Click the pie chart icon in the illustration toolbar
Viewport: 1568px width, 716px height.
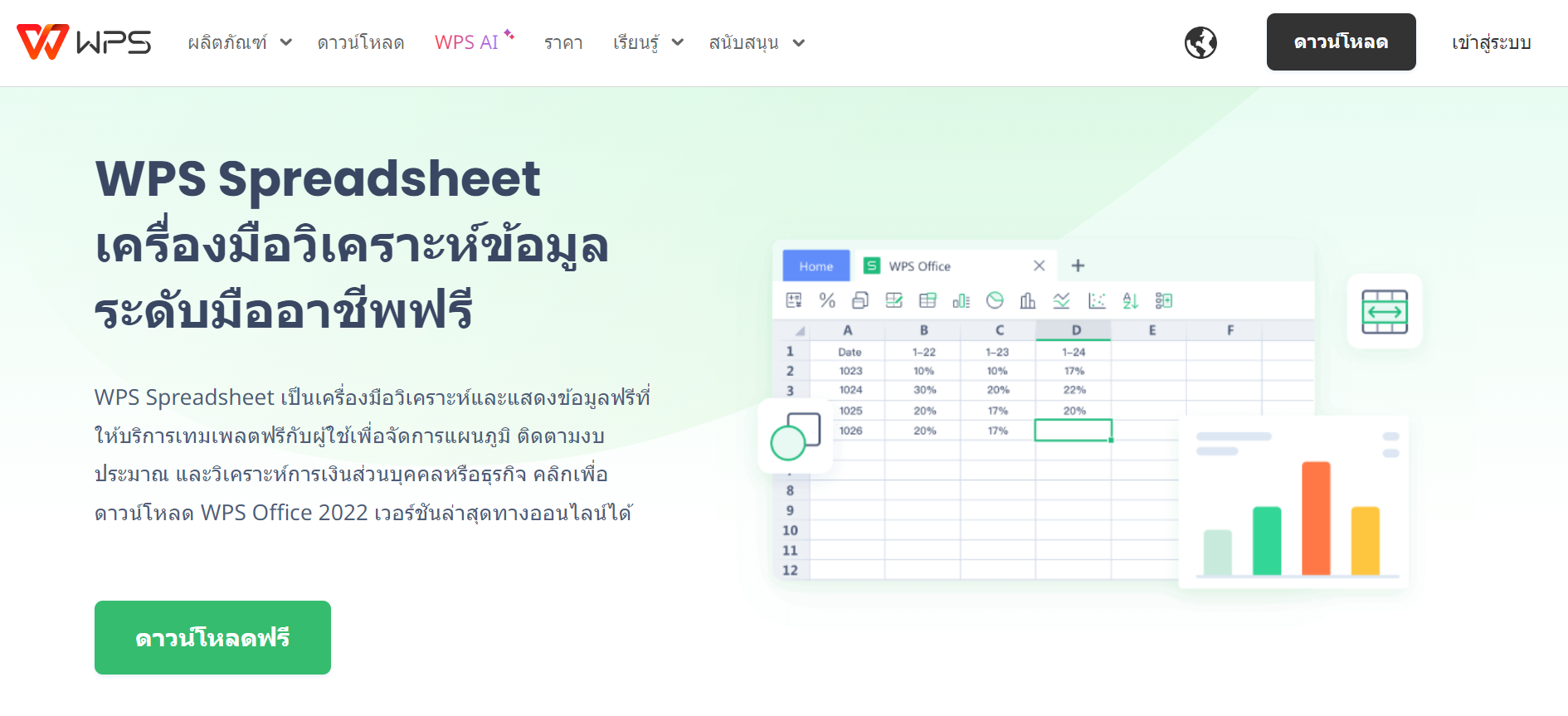[x=995, y=300]
